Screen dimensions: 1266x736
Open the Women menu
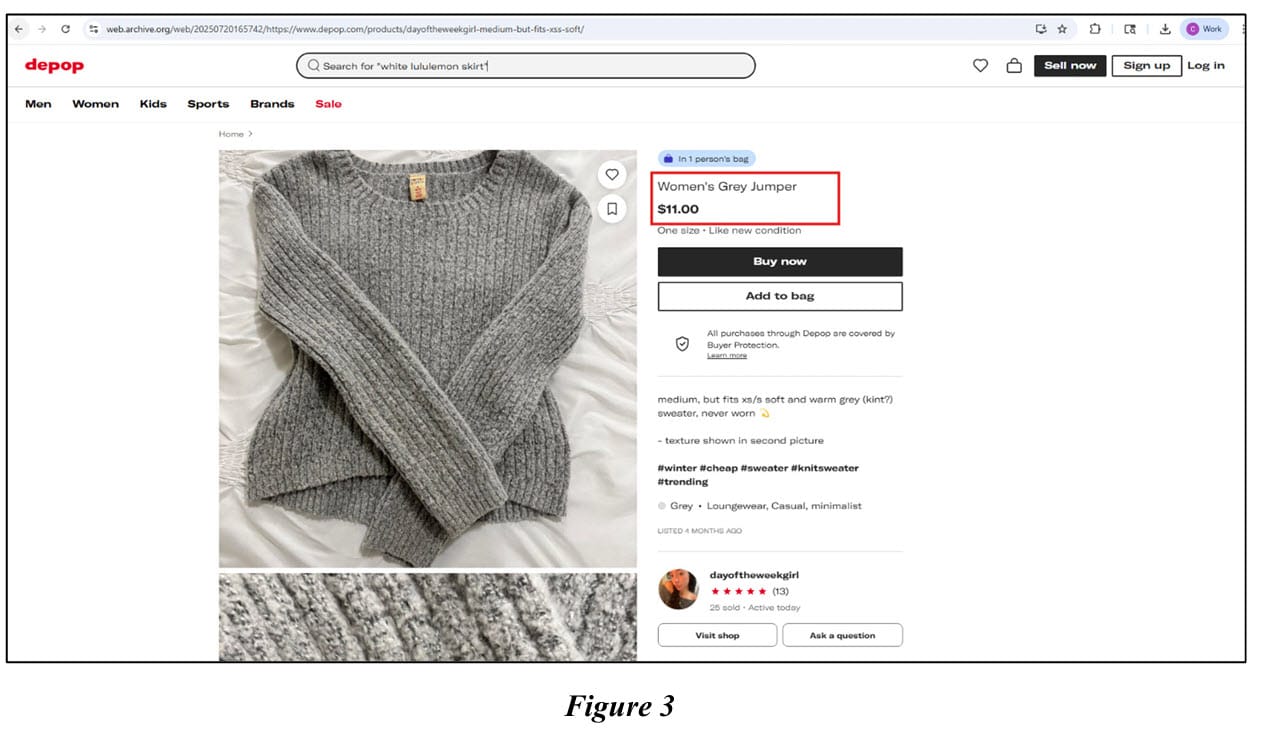(x=95, y=104)
